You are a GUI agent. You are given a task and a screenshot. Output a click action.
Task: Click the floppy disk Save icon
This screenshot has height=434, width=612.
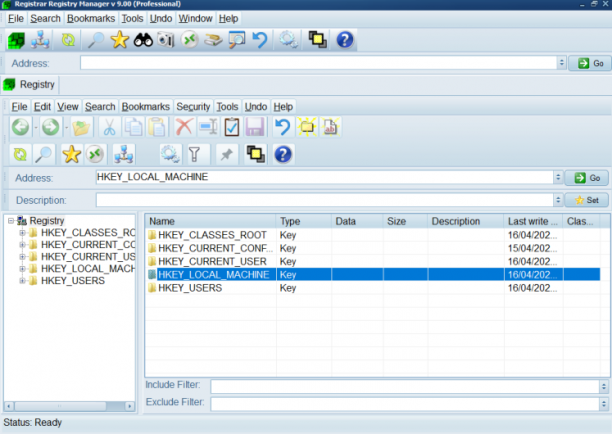[x=255, y=127]
